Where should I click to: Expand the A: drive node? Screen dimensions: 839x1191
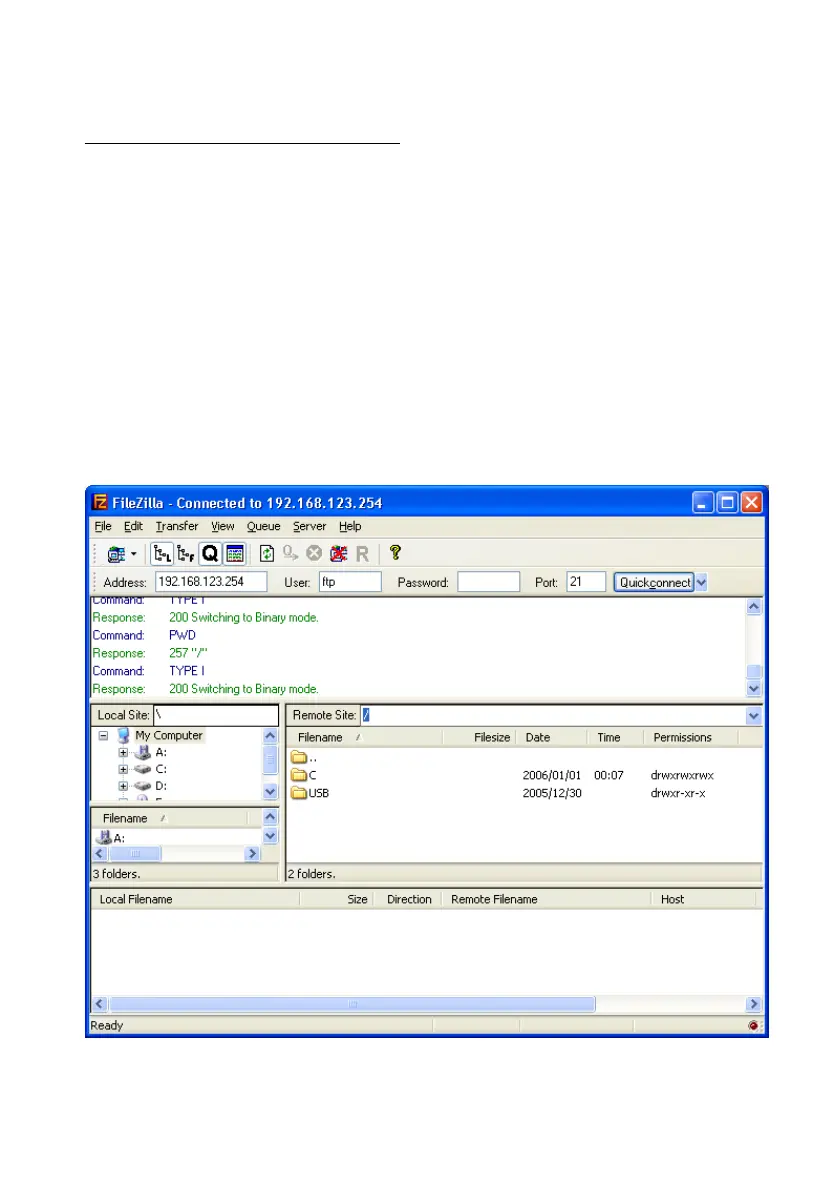pos(123,753)
